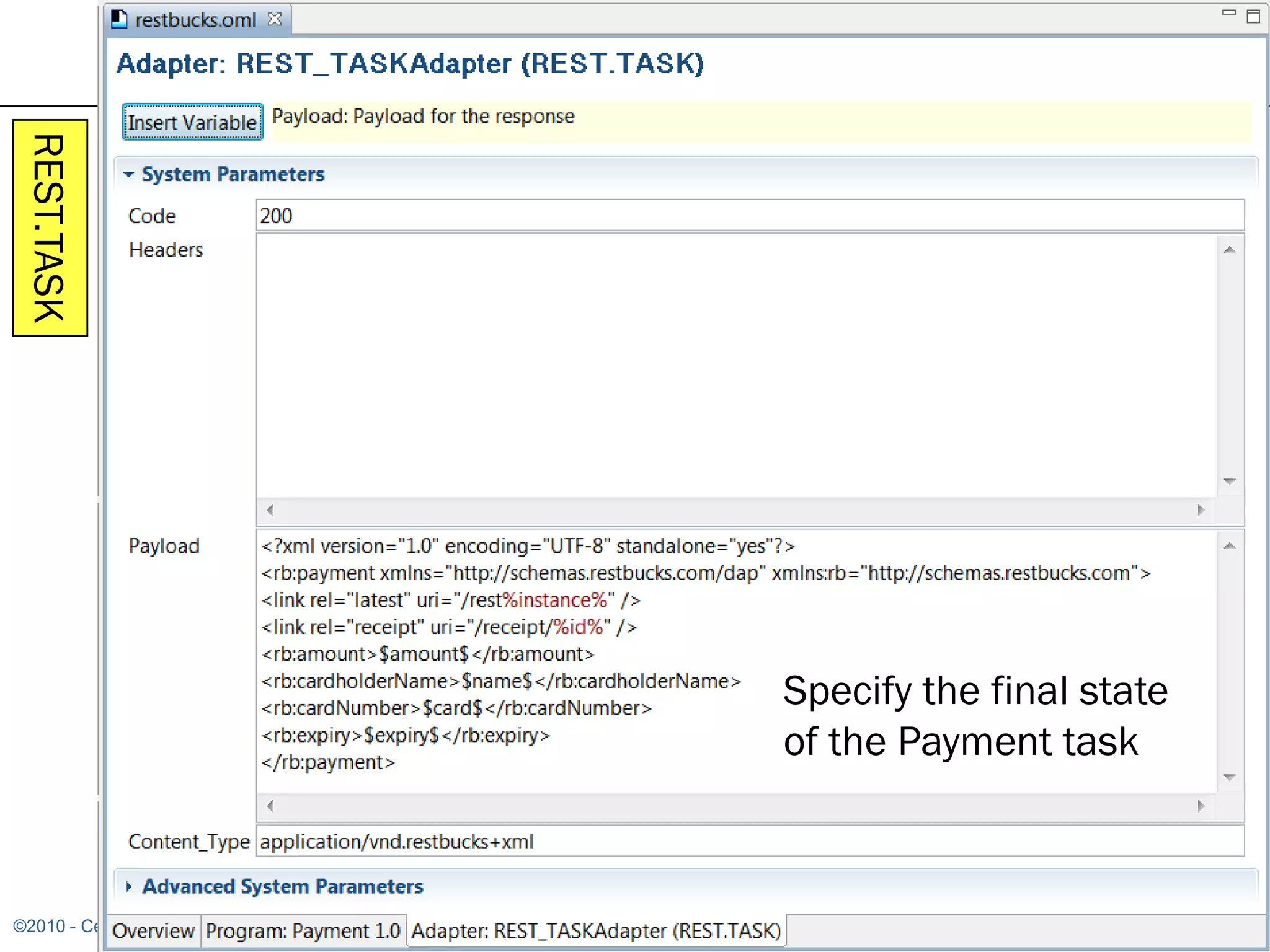
Task: Click the Payload field label
Action: 164,547
